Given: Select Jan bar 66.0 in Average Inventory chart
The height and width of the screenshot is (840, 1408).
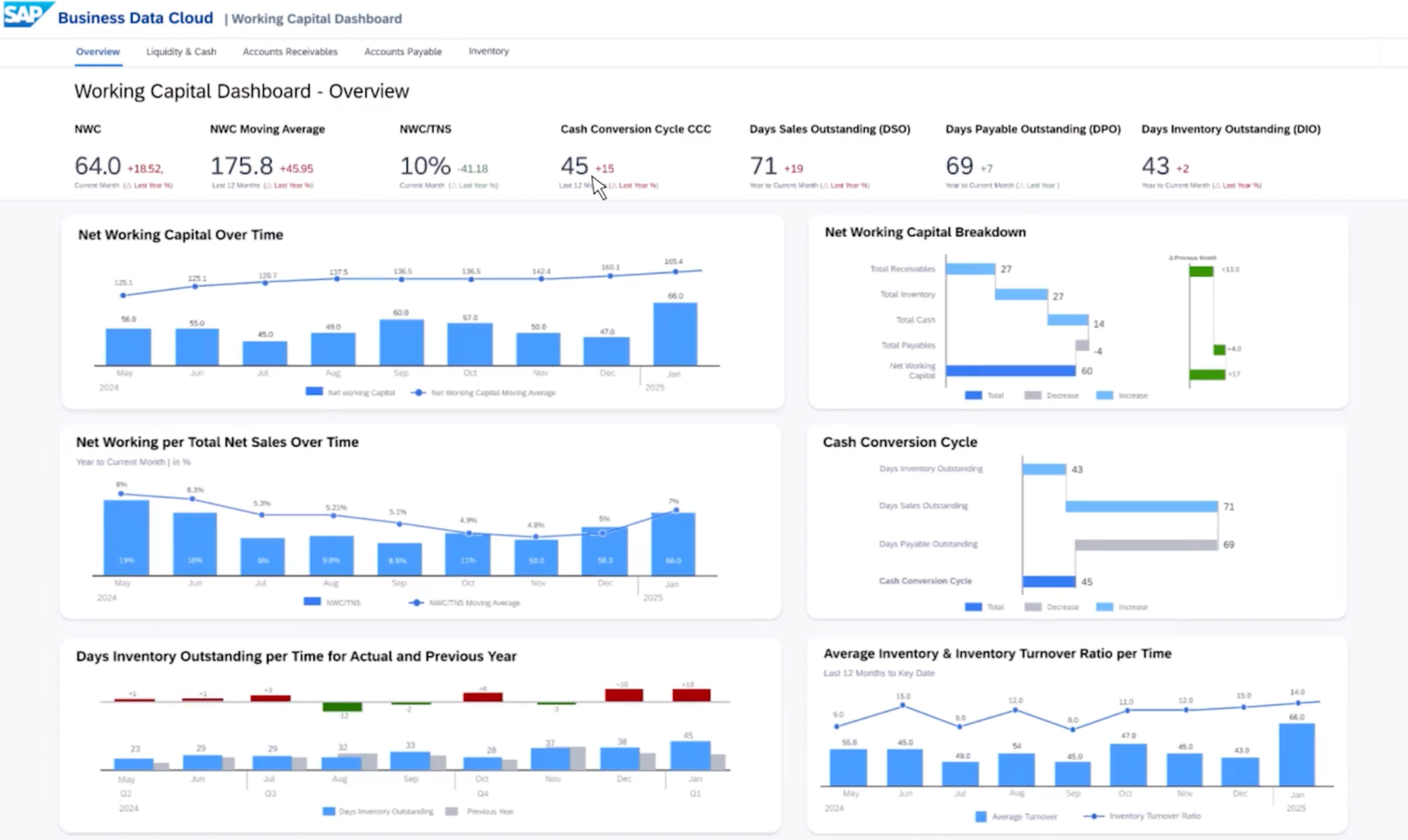Looking at the screenshot, I should pos(1297,756).
